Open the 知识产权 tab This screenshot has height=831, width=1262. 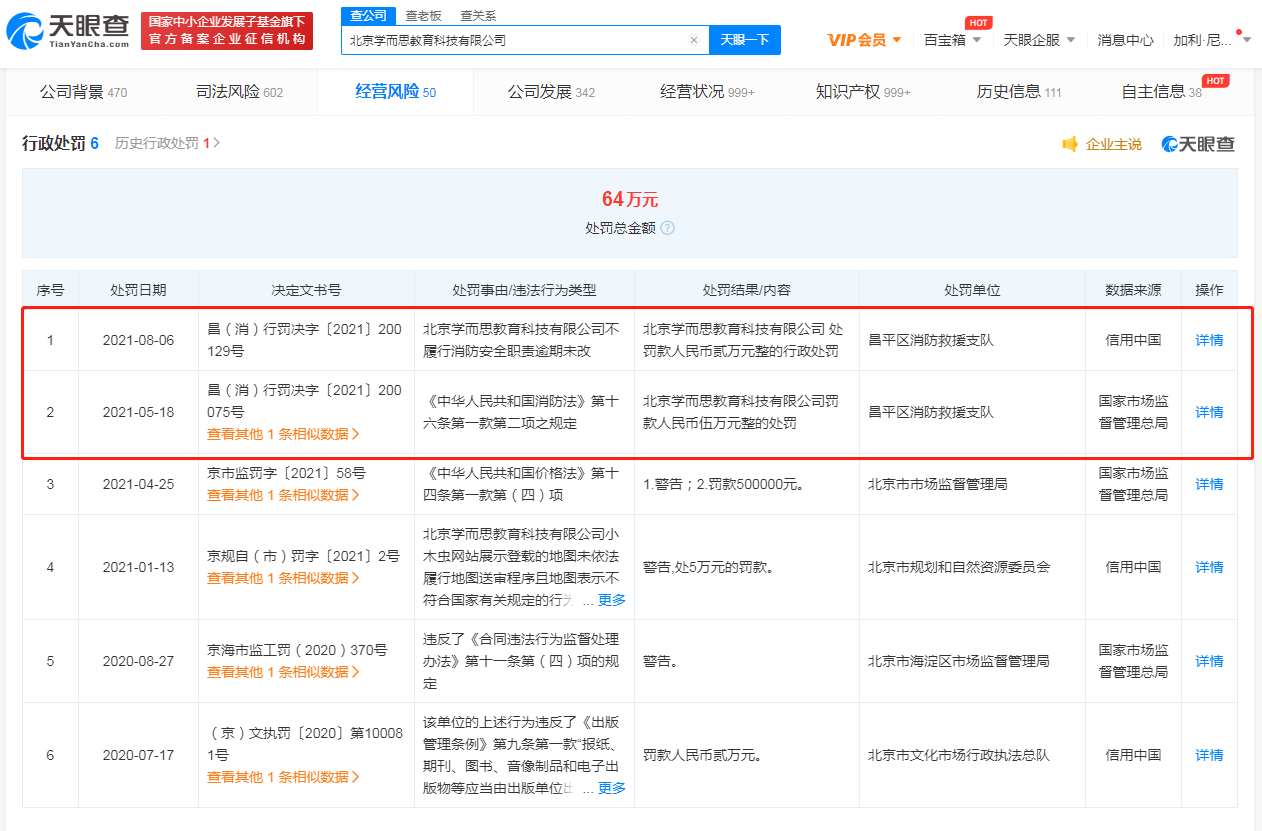click(x=862, y=92)
